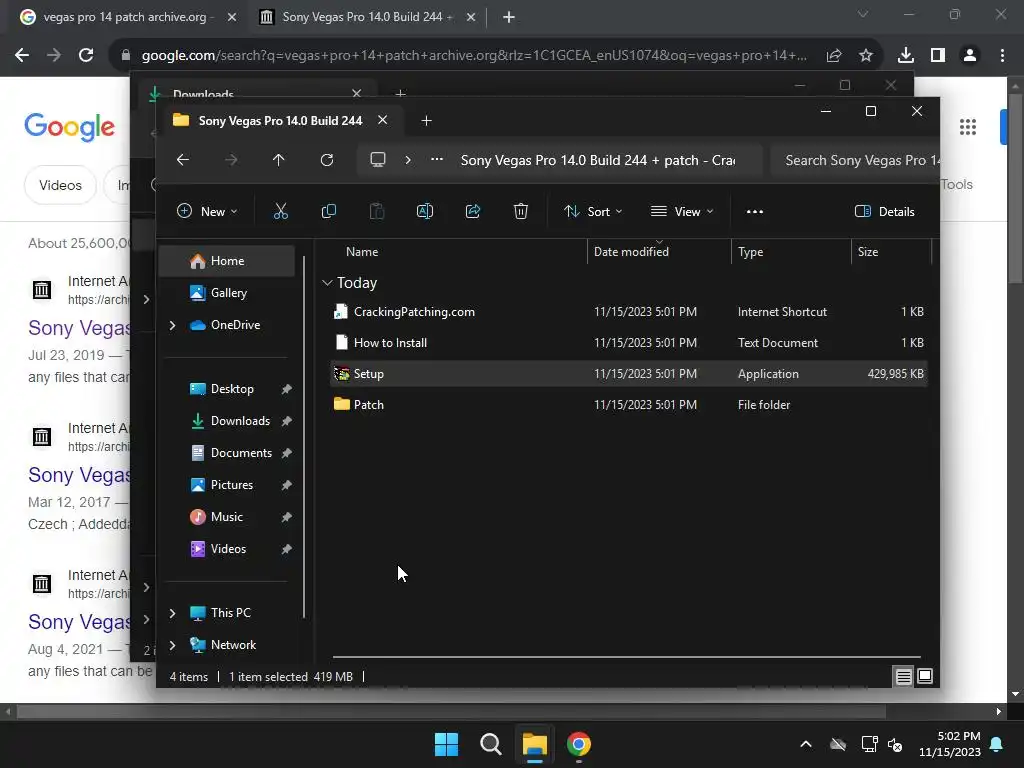Open the View dropdown menu

pos(682,212)
